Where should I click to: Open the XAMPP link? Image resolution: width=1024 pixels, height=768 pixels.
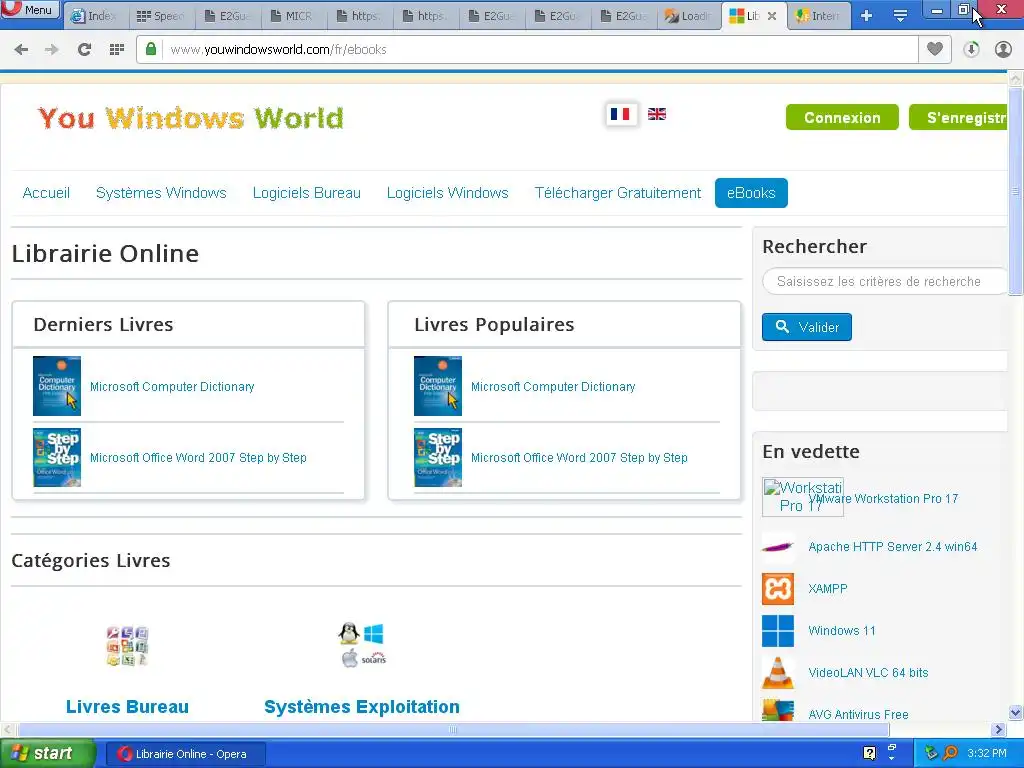(827, 588)
